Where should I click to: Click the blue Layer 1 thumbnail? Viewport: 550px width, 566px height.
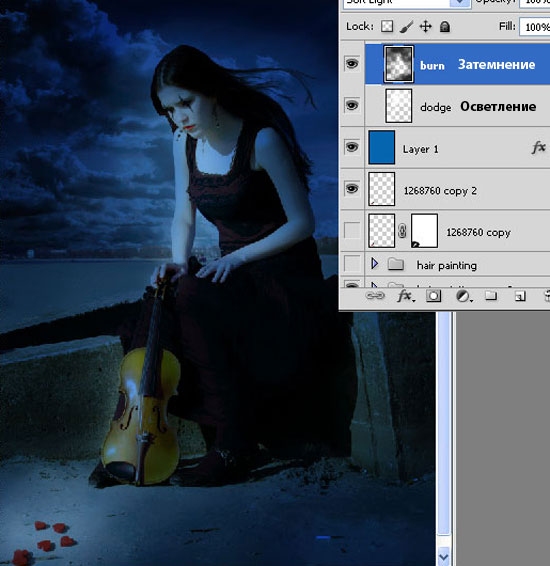click(x=381, y=147)
